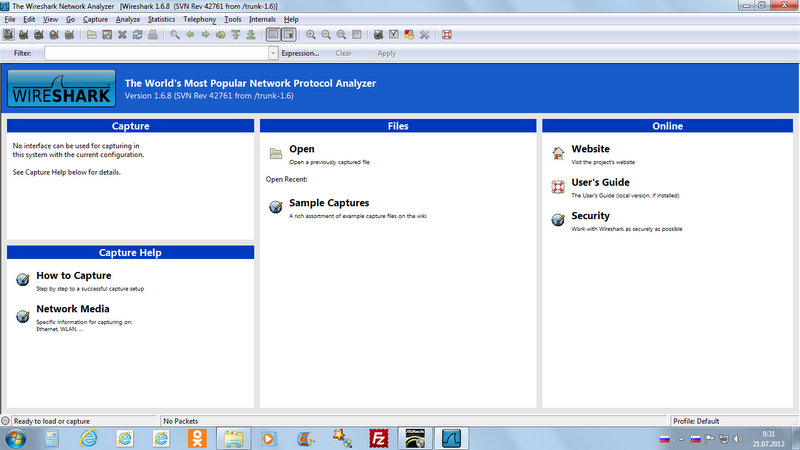Edit capture filters toolbar icon
The image size is (800, 450).
click(378, 35)
